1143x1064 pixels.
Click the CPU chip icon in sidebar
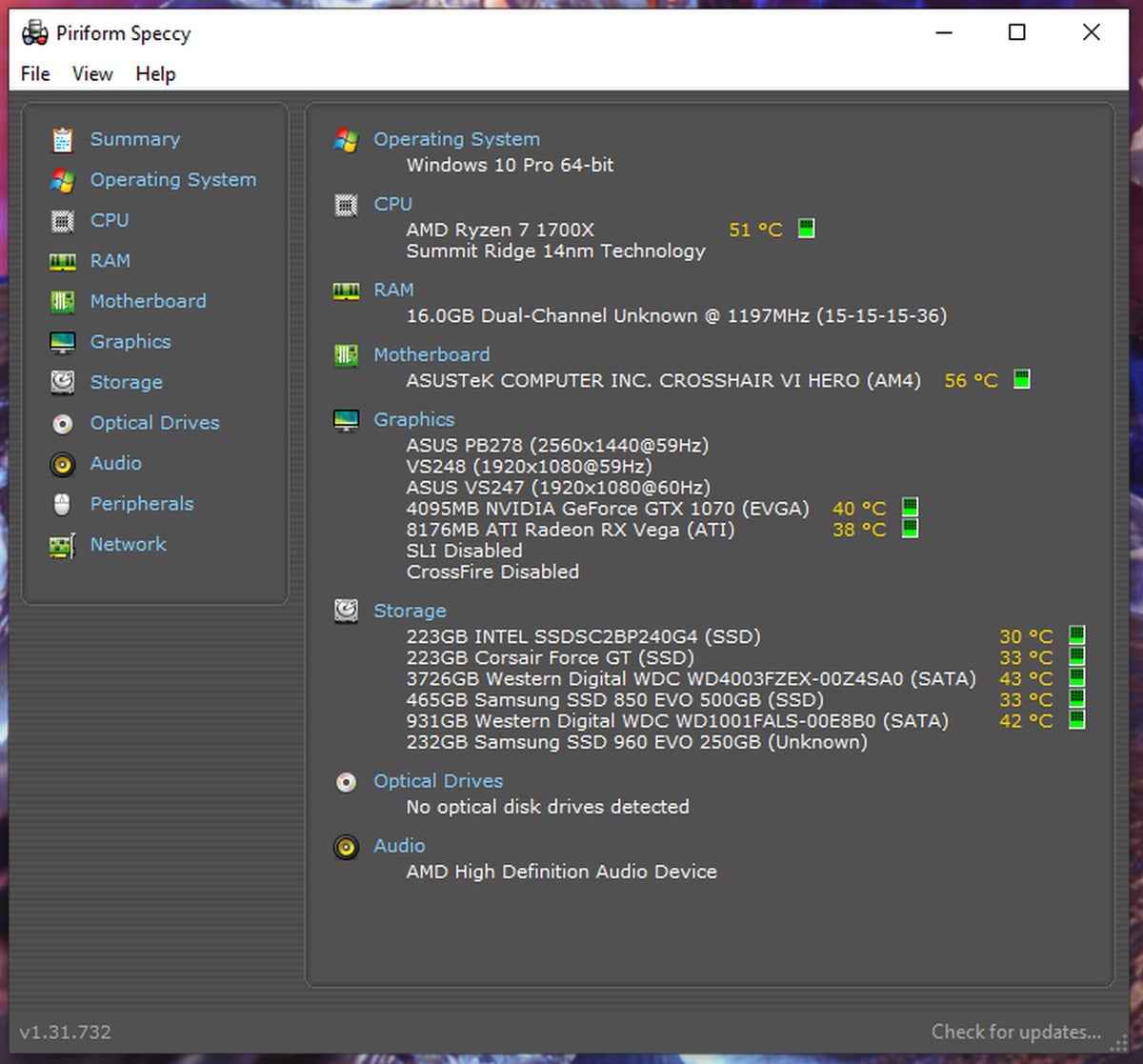pyautogui.click(x=63, y=221)
